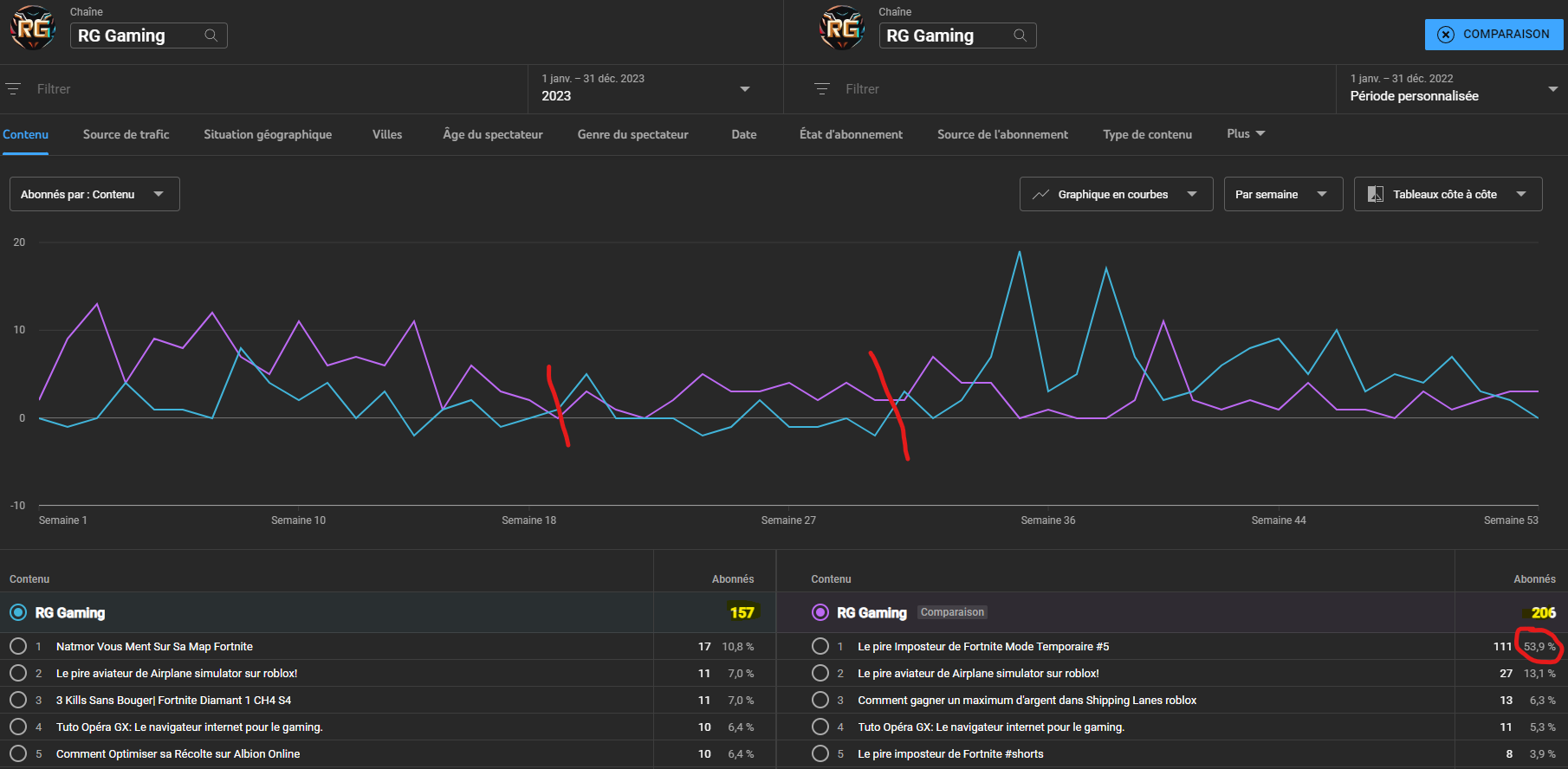1568x769 pixels.
Task: Open the 2023 date range dropdown
Action: pyautogui.click(x=655, y=89)
